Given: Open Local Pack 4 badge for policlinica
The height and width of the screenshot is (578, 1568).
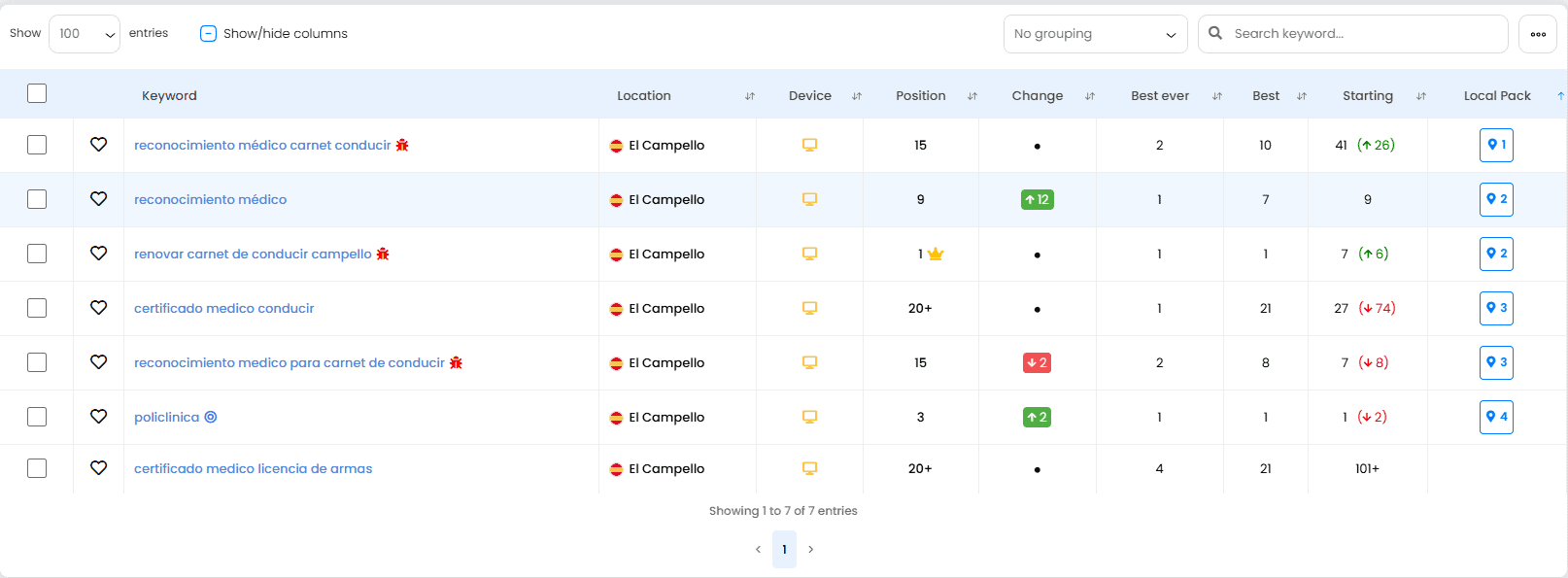Looking at the screenshot, I should [1496, 417].
